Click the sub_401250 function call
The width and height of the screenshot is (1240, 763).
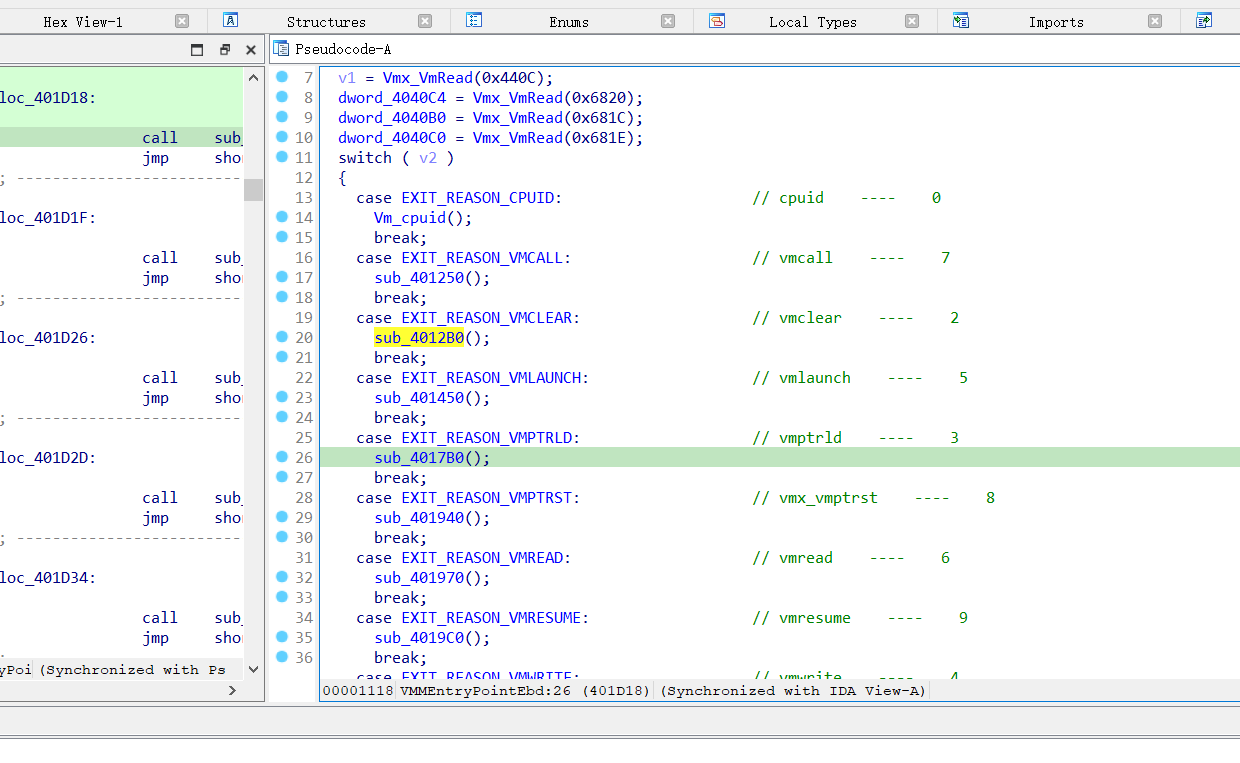tap(419, 278)
